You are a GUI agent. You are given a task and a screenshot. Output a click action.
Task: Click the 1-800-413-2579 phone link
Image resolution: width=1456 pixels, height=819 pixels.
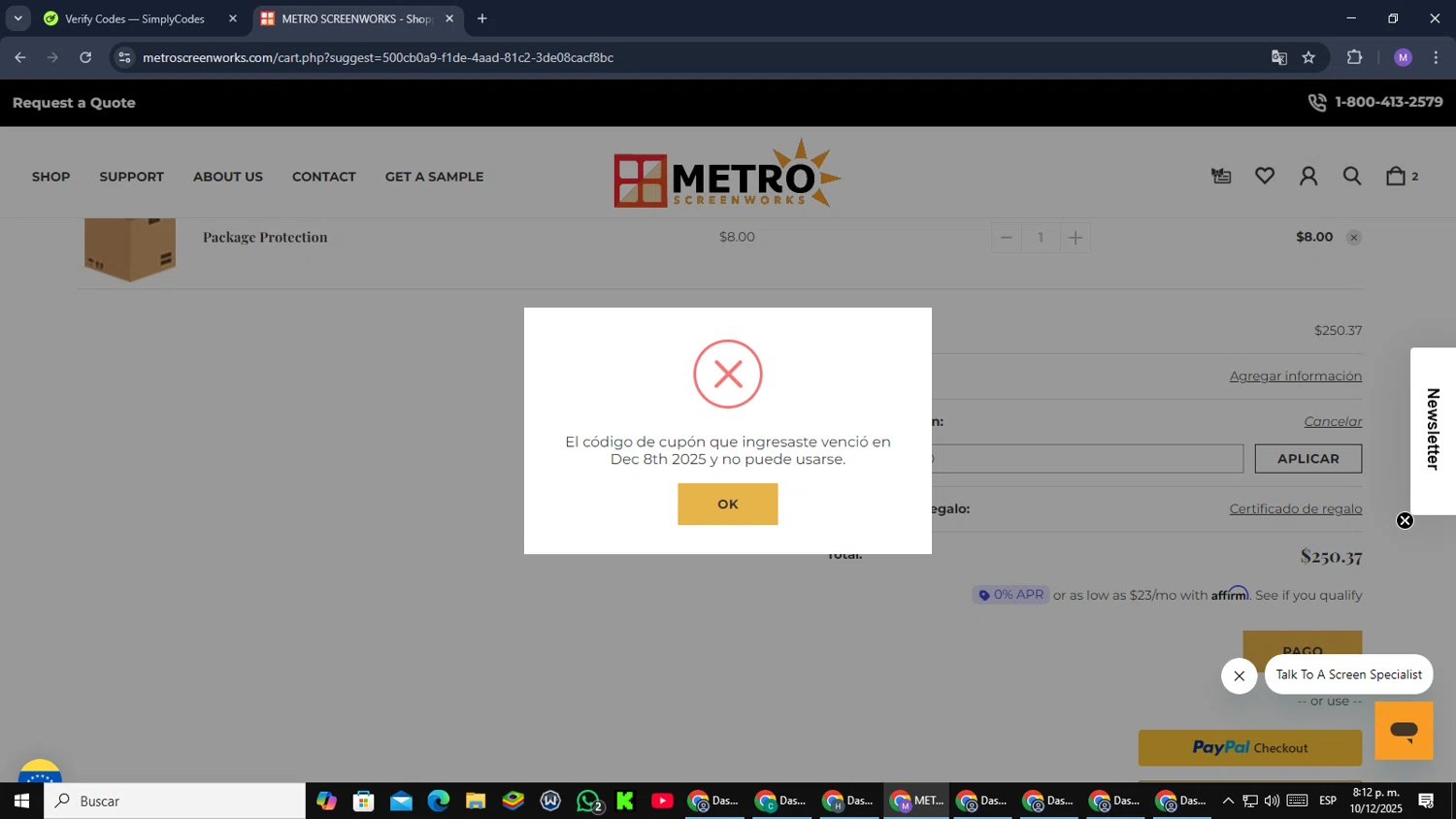pos(1375,102)
